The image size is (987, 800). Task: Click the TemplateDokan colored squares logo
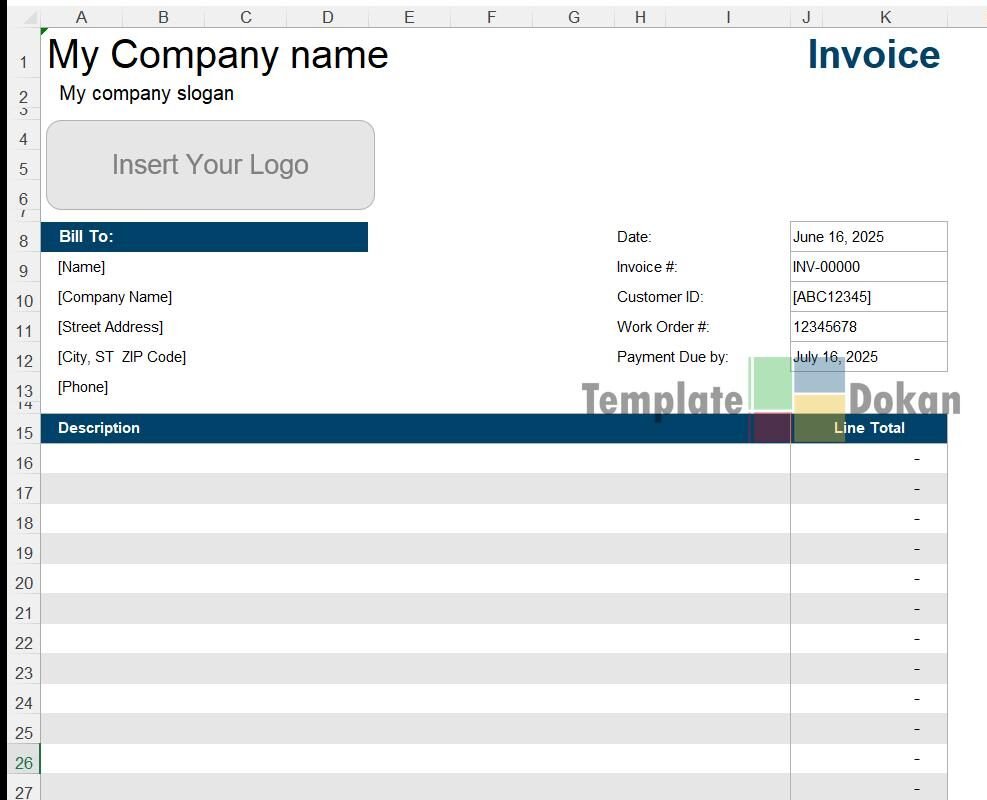pyautogui.click(x=798, y=398)
